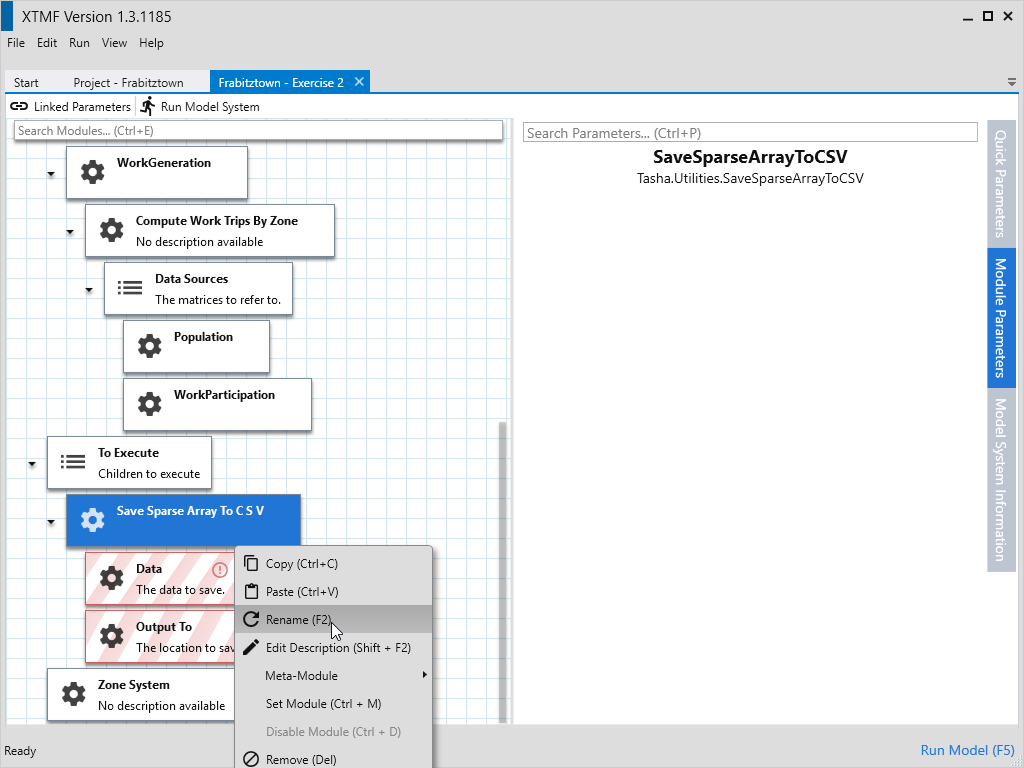The width and height of the screenshot is (1024, 768).
Task: Choose Rename (F2) from context menu
Action: [x=298, y=620]
